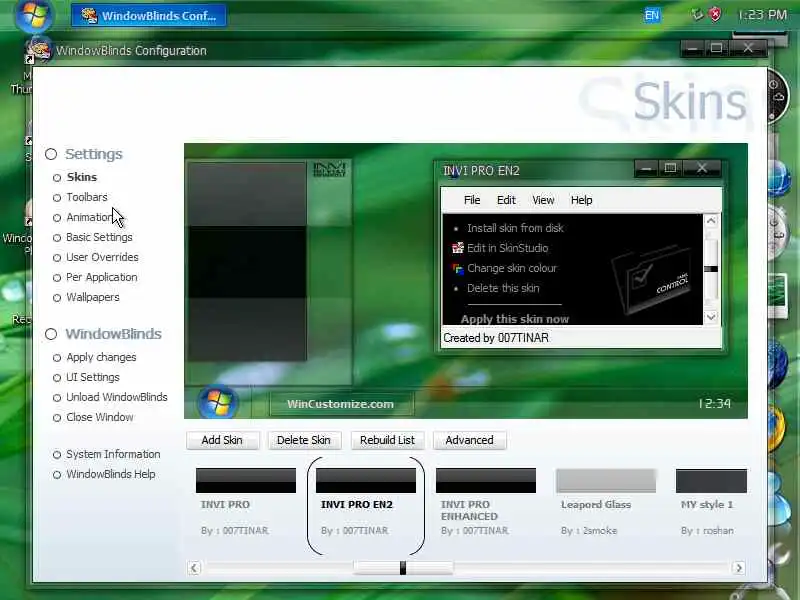This screenshot has height=600, width=800.
Task: Open Edit menu in skin preview
Action: click(x=506, y=200)
